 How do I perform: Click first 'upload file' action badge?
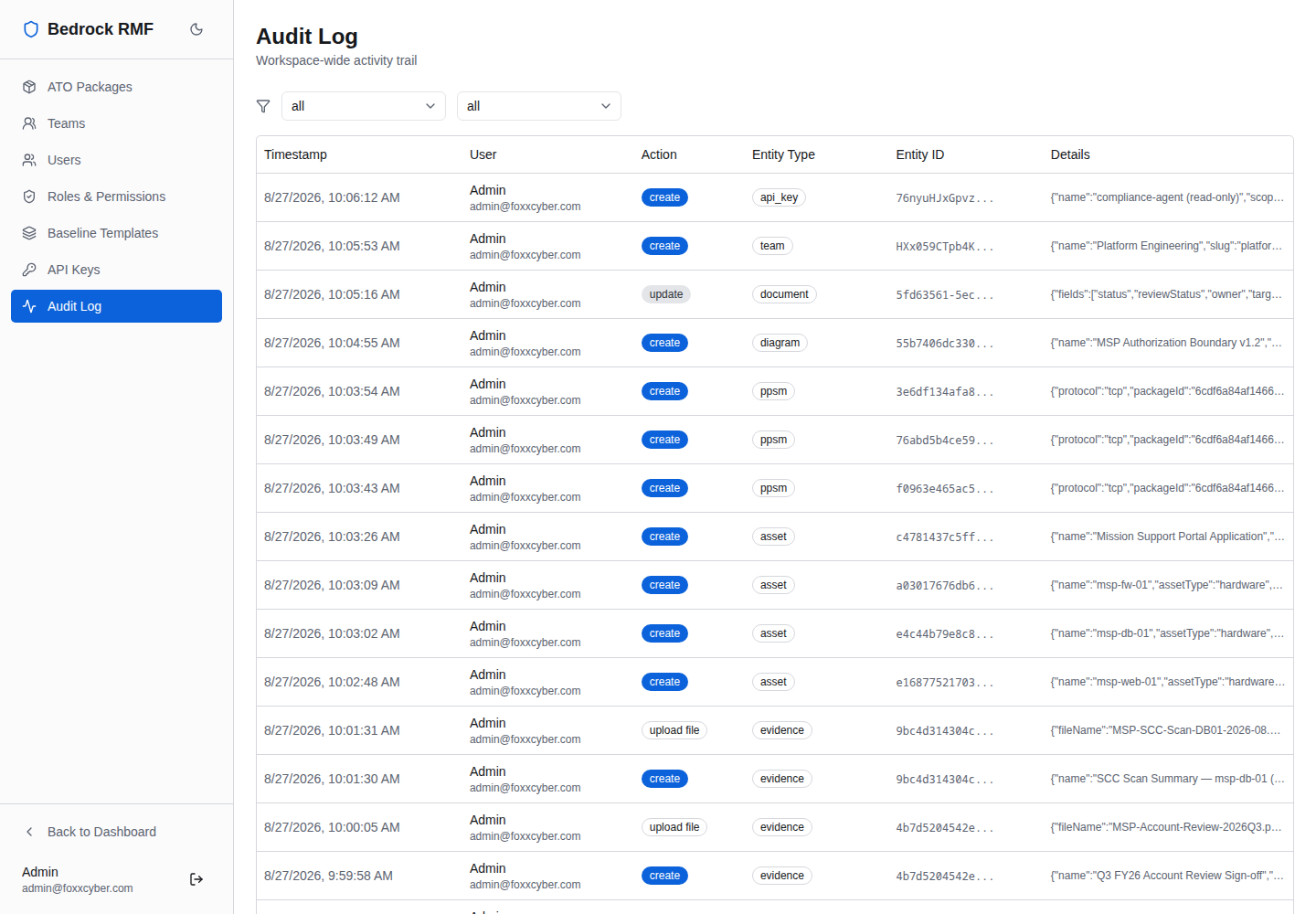674,730
